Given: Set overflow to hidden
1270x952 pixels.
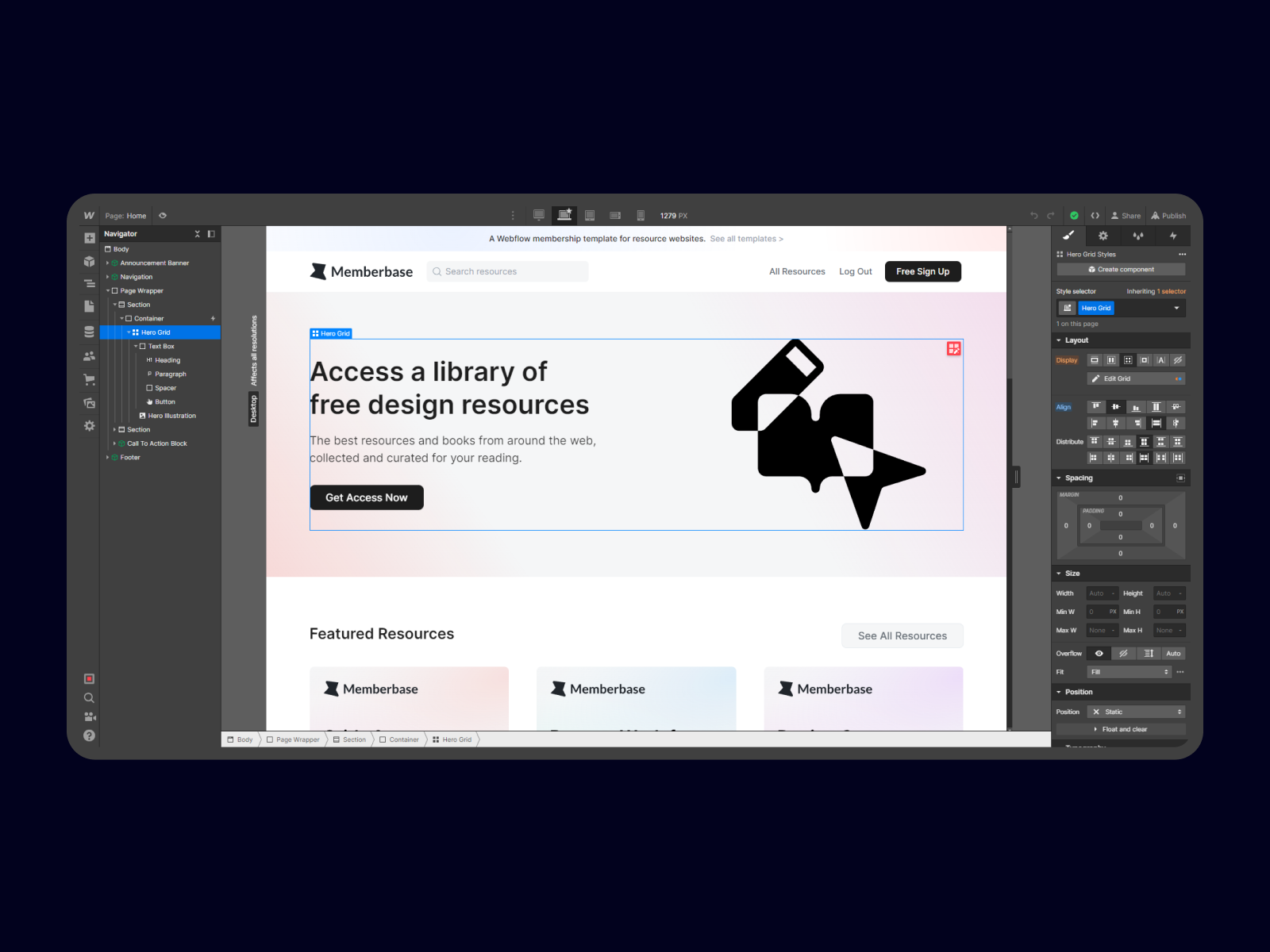Looking at the screenshot, I should coord(1124,654).
